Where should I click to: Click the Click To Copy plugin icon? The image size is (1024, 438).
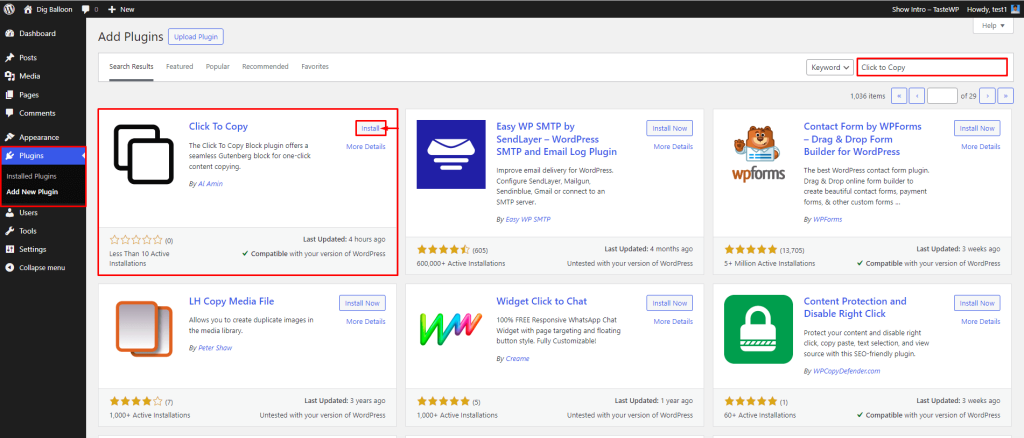coord(144,154)
